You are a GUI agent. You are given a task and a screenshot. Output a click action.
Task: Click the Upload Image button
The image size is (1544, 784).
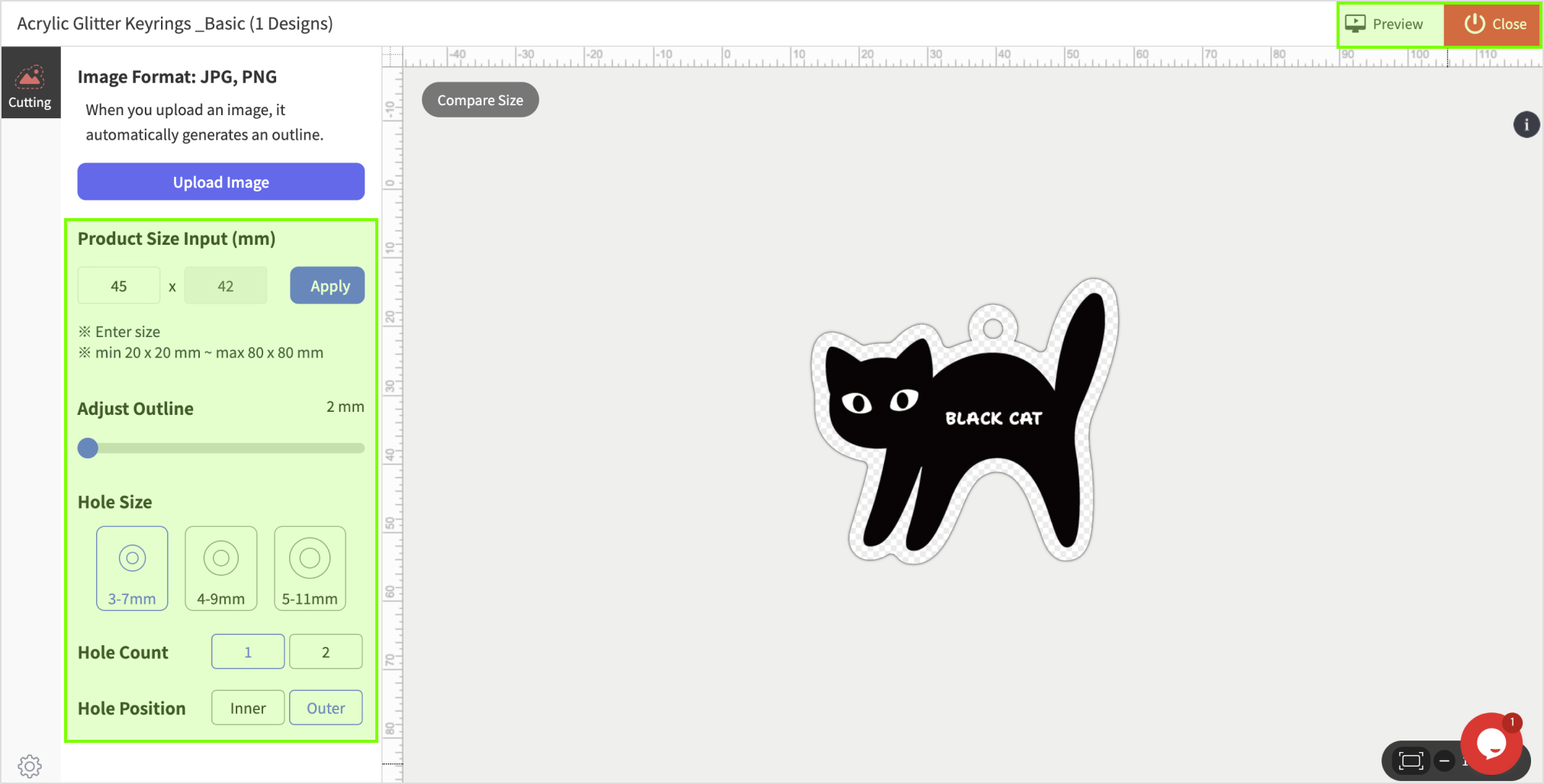221,182
